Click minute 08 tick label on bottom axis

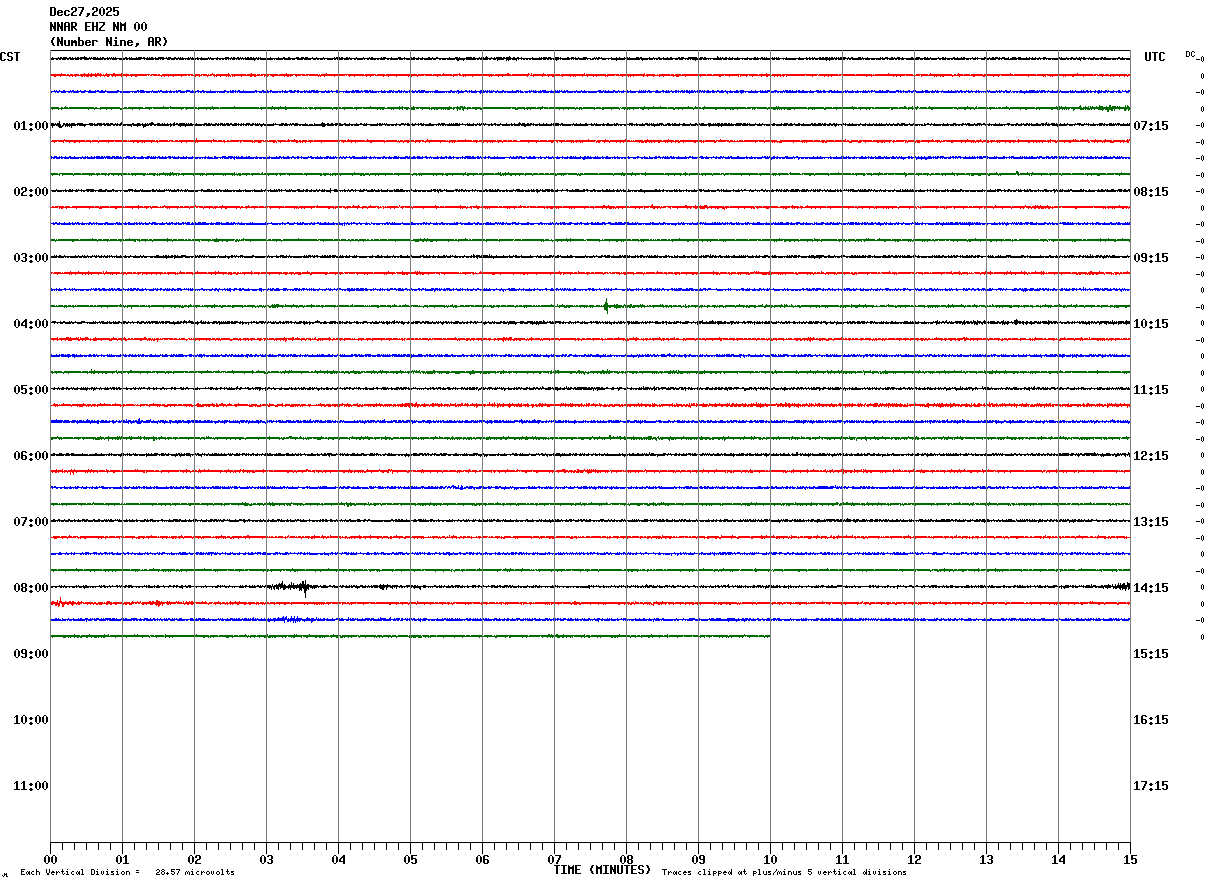pos(626,860)
